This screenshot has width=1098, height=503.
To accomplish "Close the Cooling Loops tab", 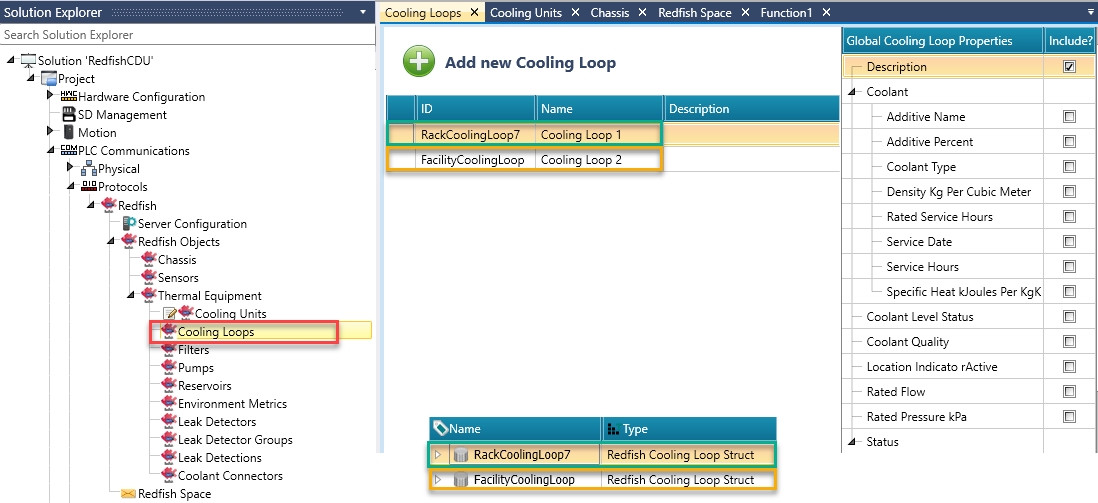I will pyautogui.click(x=474, y=13).
